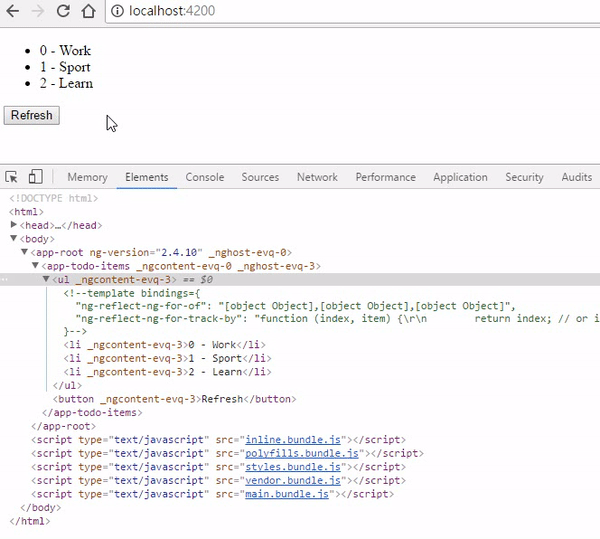Go to the Performance tab
This screenshot has width=600, height=539.
(385, 177)
